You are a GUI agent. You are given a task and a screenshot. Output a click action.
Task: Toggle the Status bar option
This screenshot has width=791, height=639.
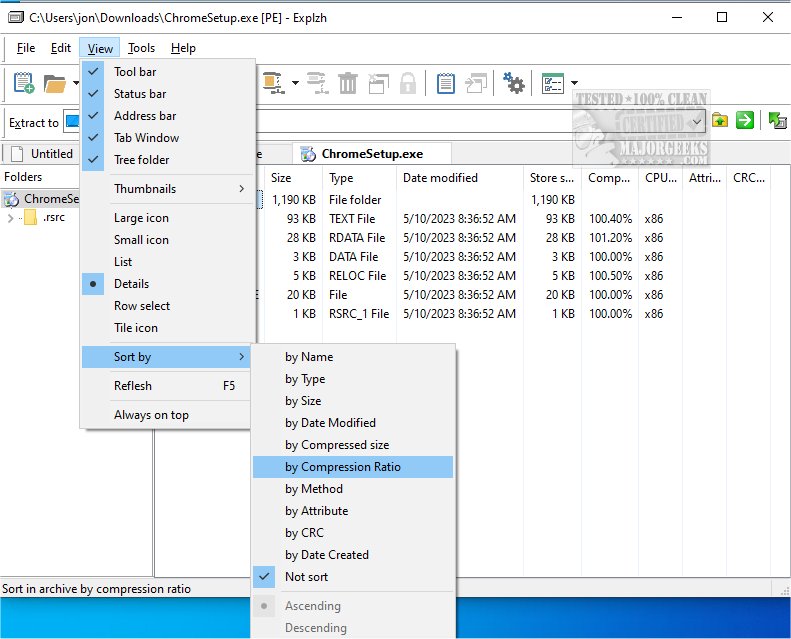(x=140, y=94)
